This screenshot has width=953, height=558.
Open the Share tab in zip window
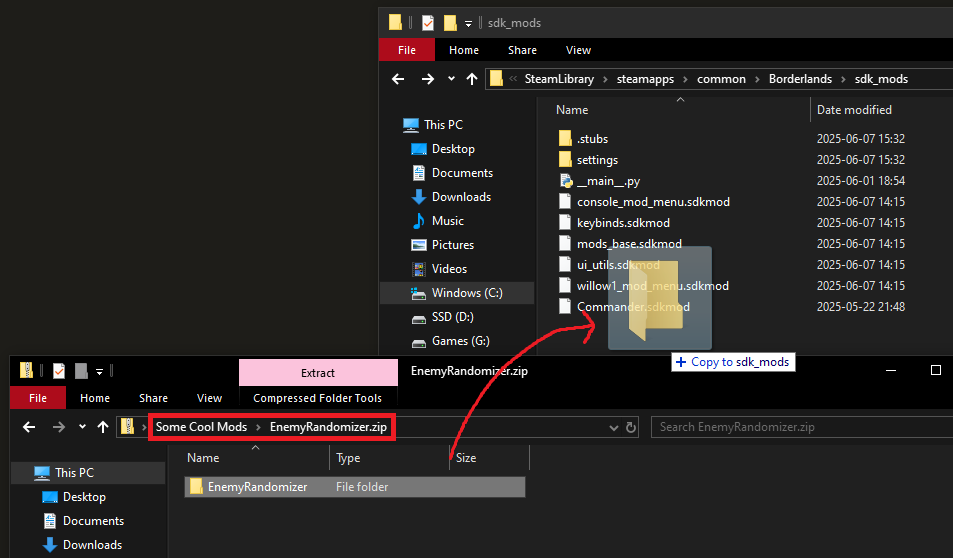pyautogui.click(x=153, y=398)
